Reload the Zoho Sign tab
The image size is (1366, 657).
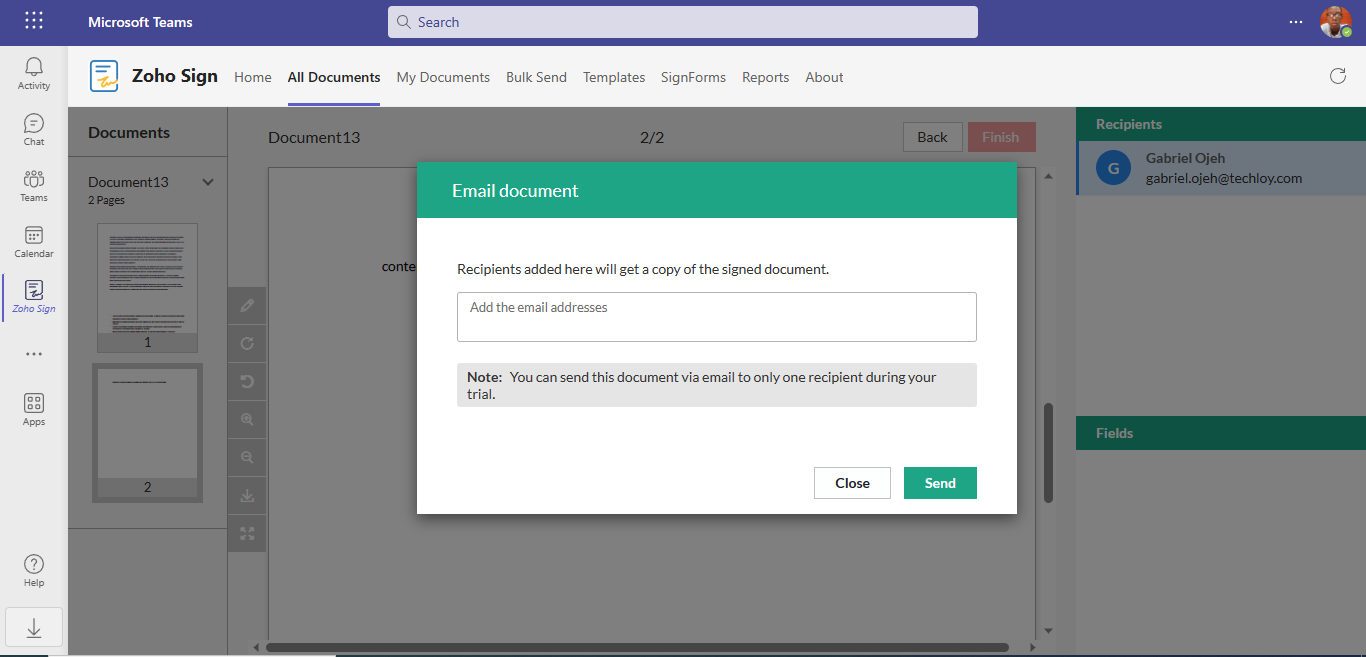pos(1337,76)
